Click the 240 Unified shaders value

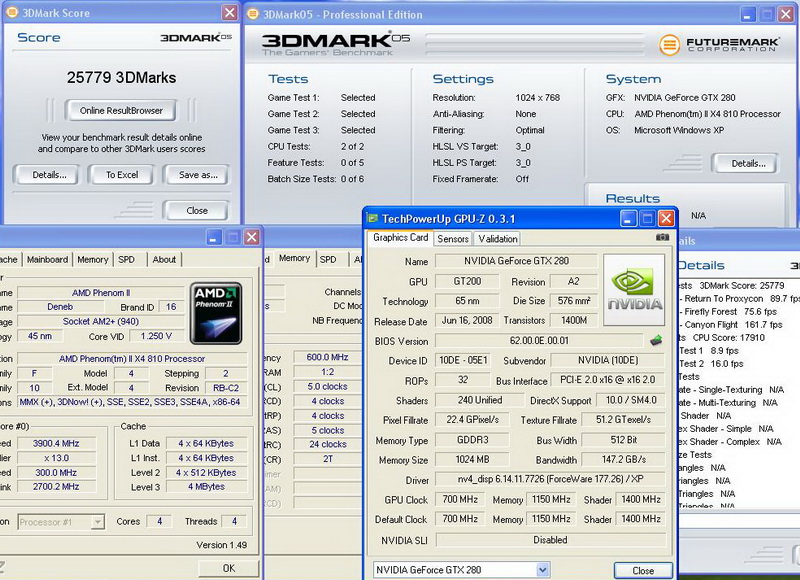pos(480,400)
